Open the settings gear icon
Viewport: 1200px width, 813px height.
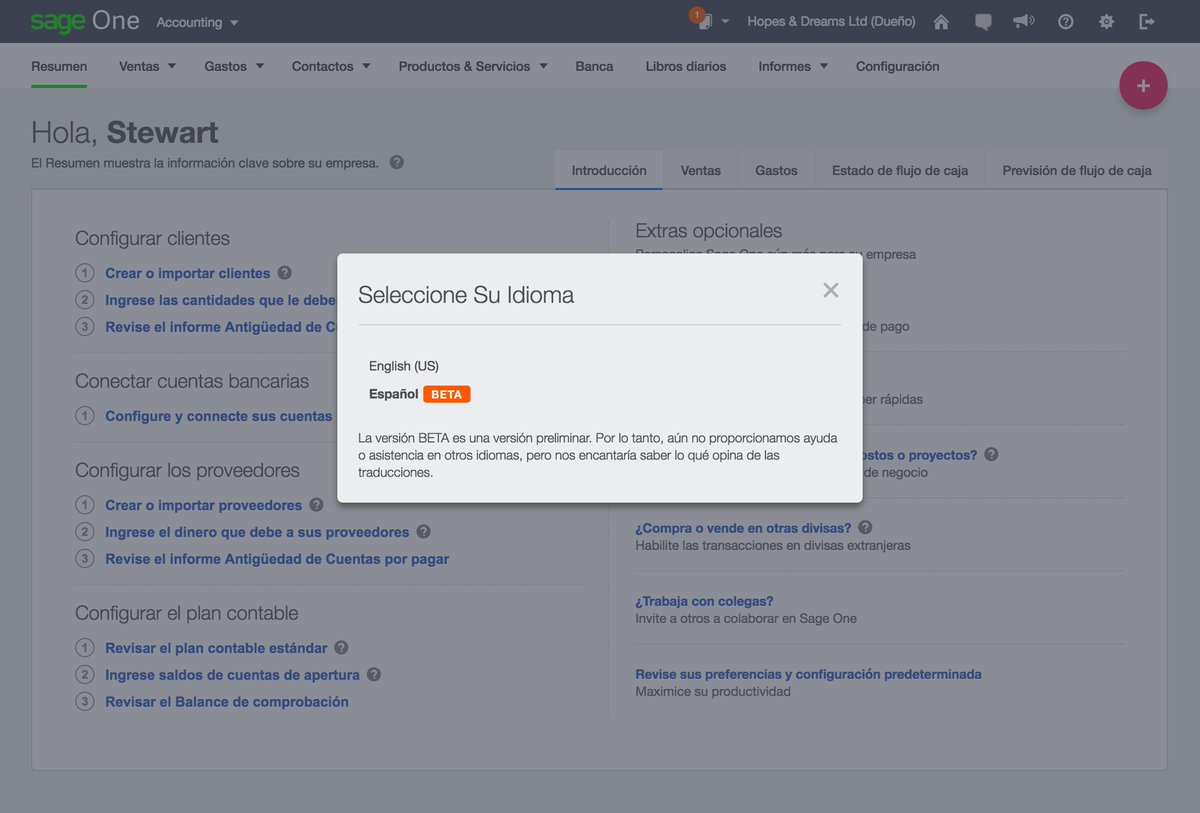pyautogui.click(x=1106, y=21)
